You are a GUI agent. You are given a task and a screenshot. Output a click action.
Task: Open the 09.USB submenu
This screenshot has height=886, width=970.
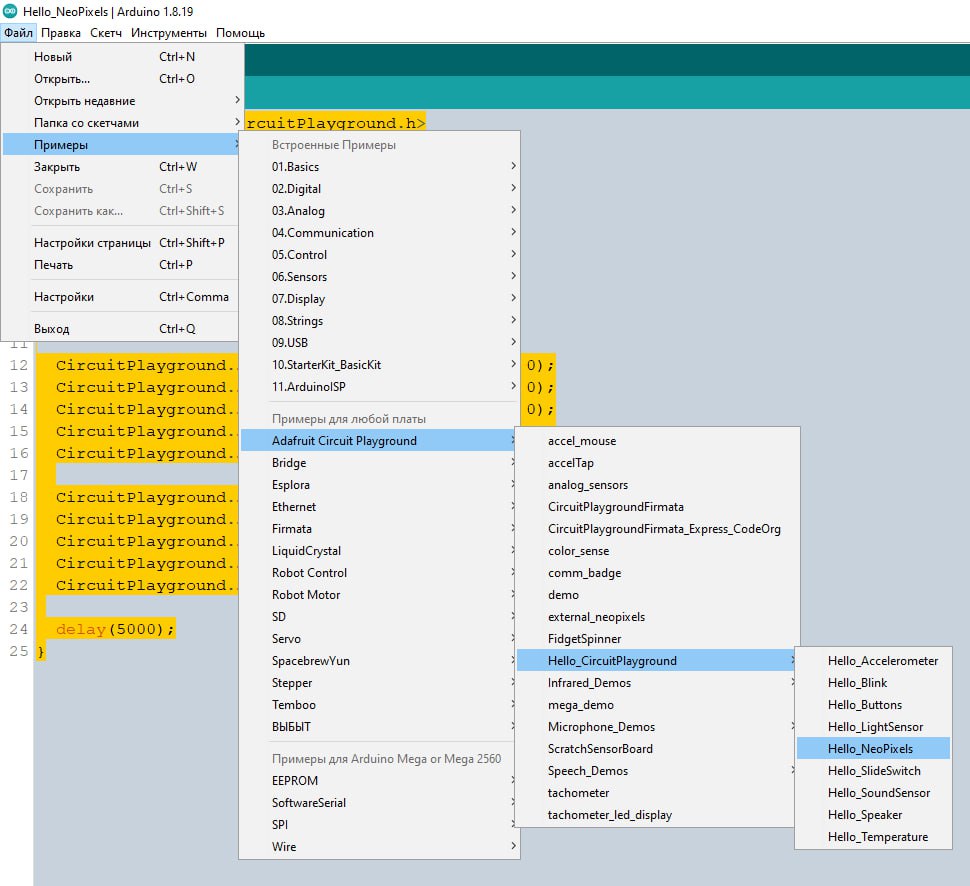[379, 343]
